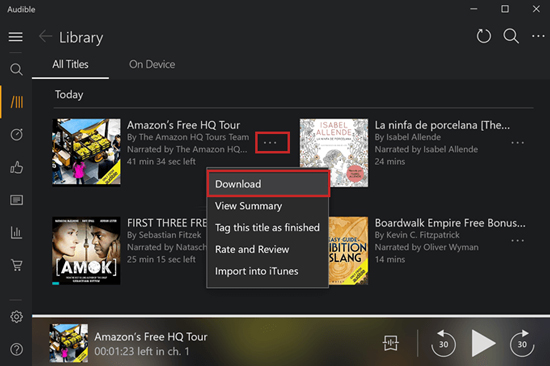The height and width of the screenshot is (366, 550).
Task: Click author text By Sebastian Fitzek
Action: pos(164,235)
